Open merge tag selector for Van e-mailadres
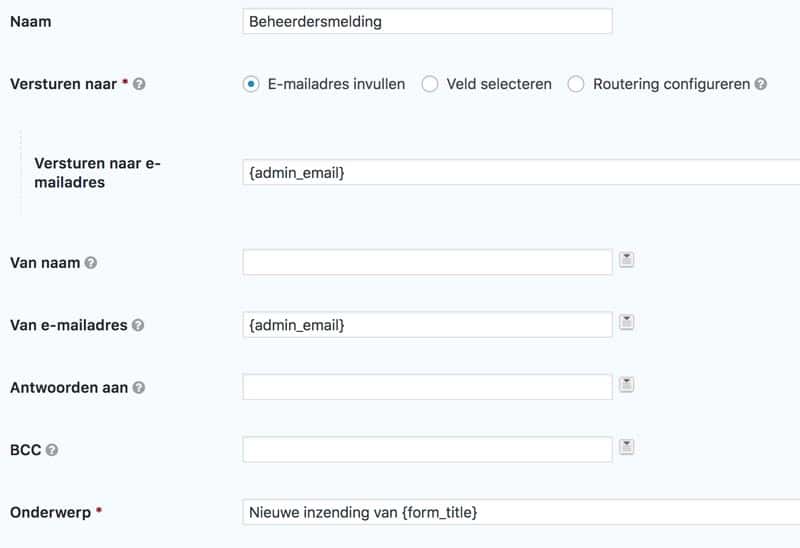Viewport: 800px width, 548px height. [627, 322]
